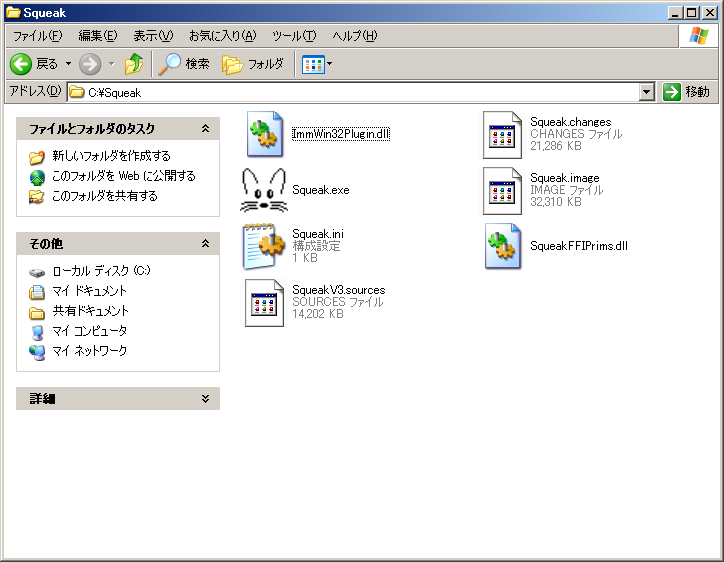Open the Back button history dropdown arrow
The width and height of the screenshot is (724, 562).
68,64
